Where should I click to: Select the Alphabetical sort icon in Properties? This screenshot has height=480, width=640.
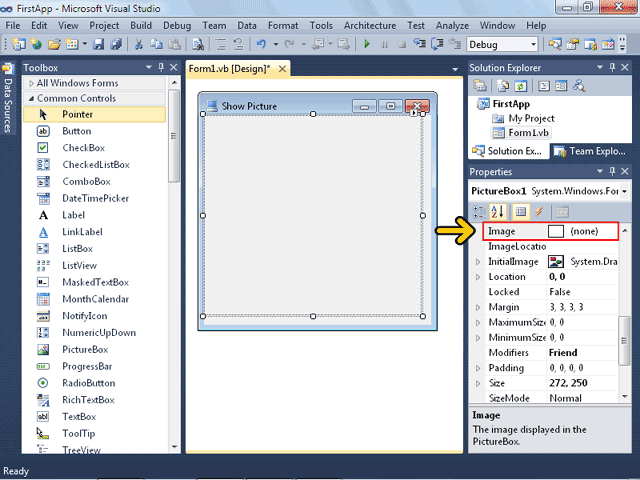click(x=497, y=211)
